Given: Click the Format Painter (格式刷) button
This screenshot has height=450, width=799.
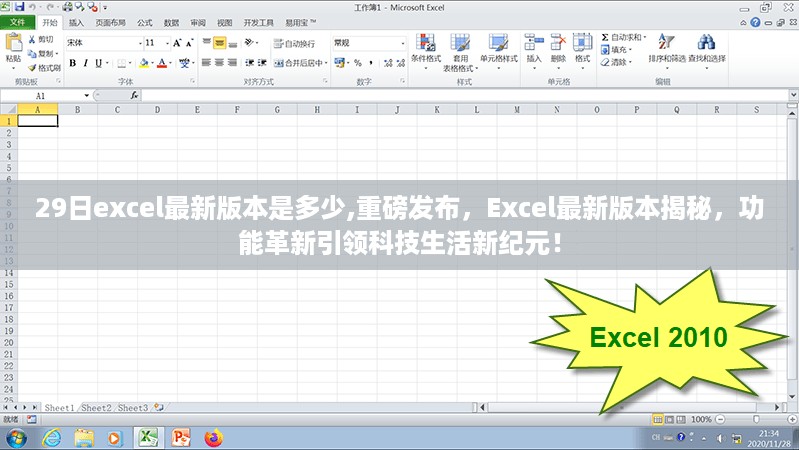Looking at the screenshot, I should pyautogui.click(x=46, y=67).
